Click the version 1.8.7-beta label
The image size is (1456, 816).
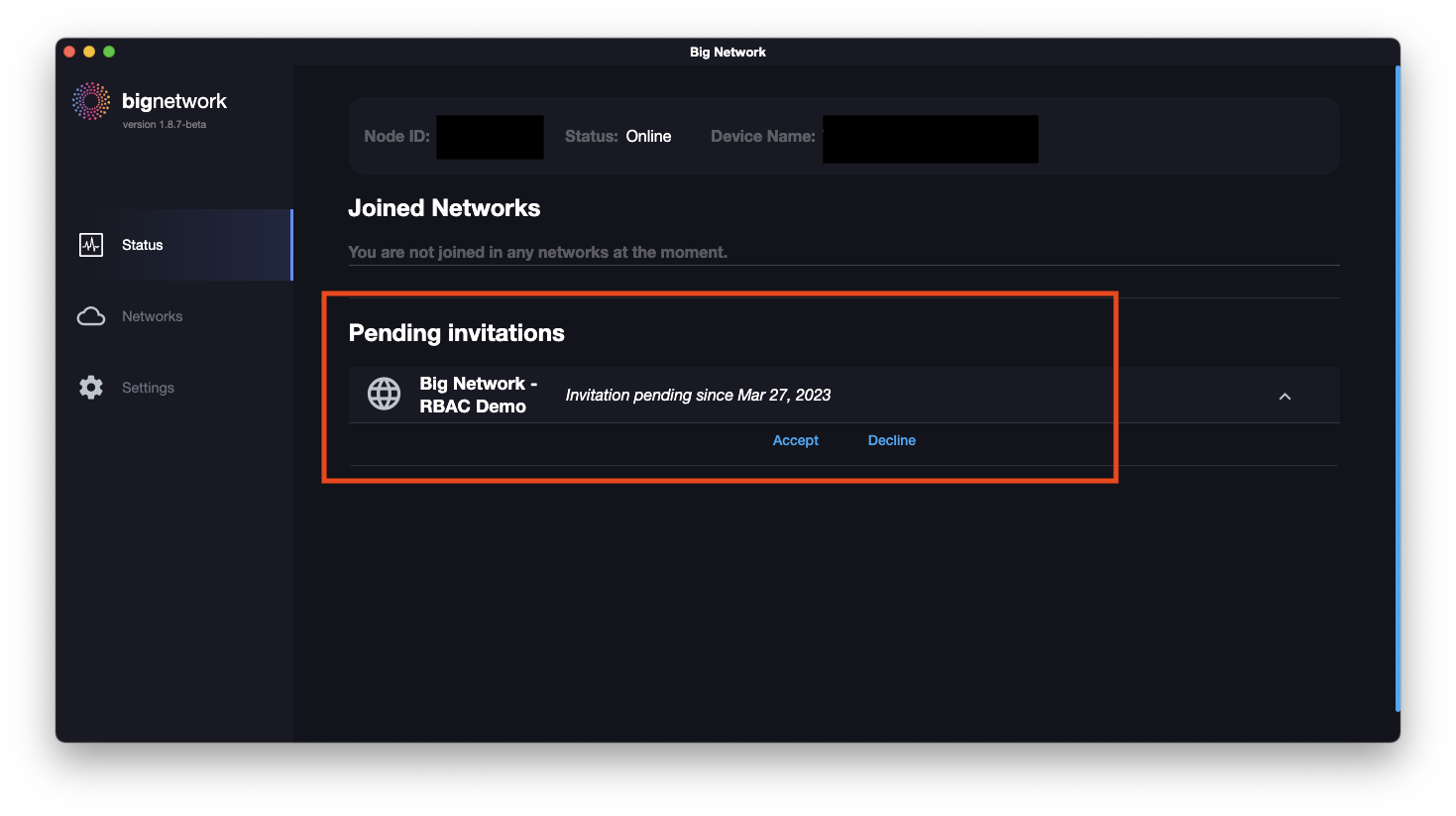[x=165, y=125]
